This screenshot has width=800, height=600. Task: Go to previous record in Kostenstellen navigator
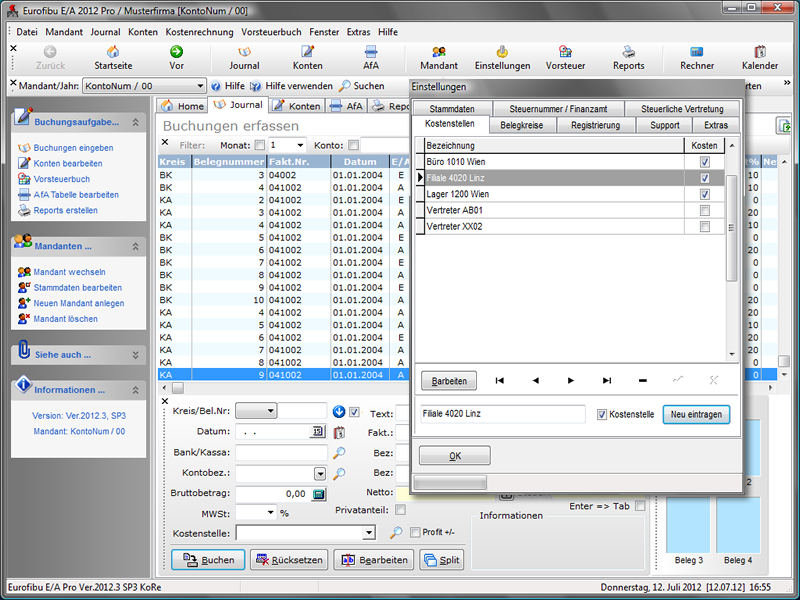535,381
